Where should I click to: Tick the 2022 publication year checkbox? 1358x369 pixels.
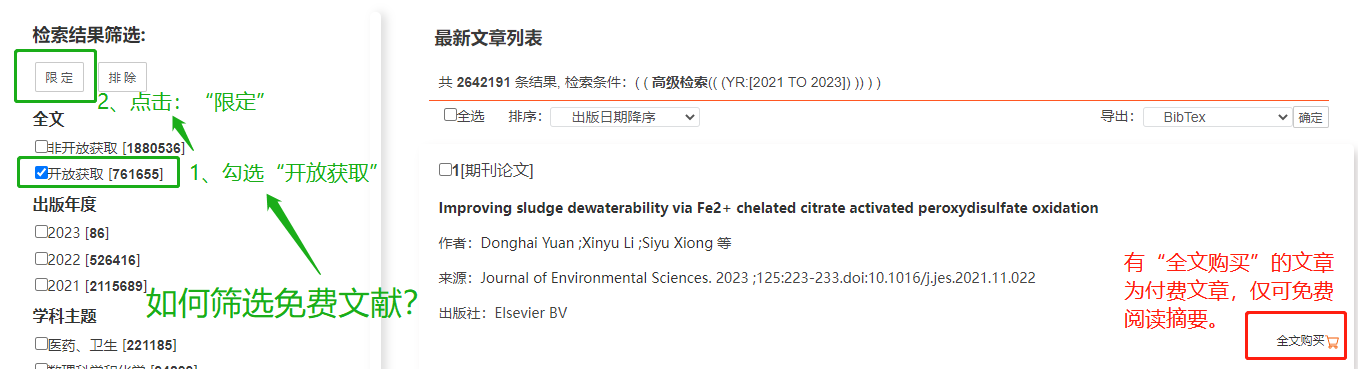[x=41, y=258]
